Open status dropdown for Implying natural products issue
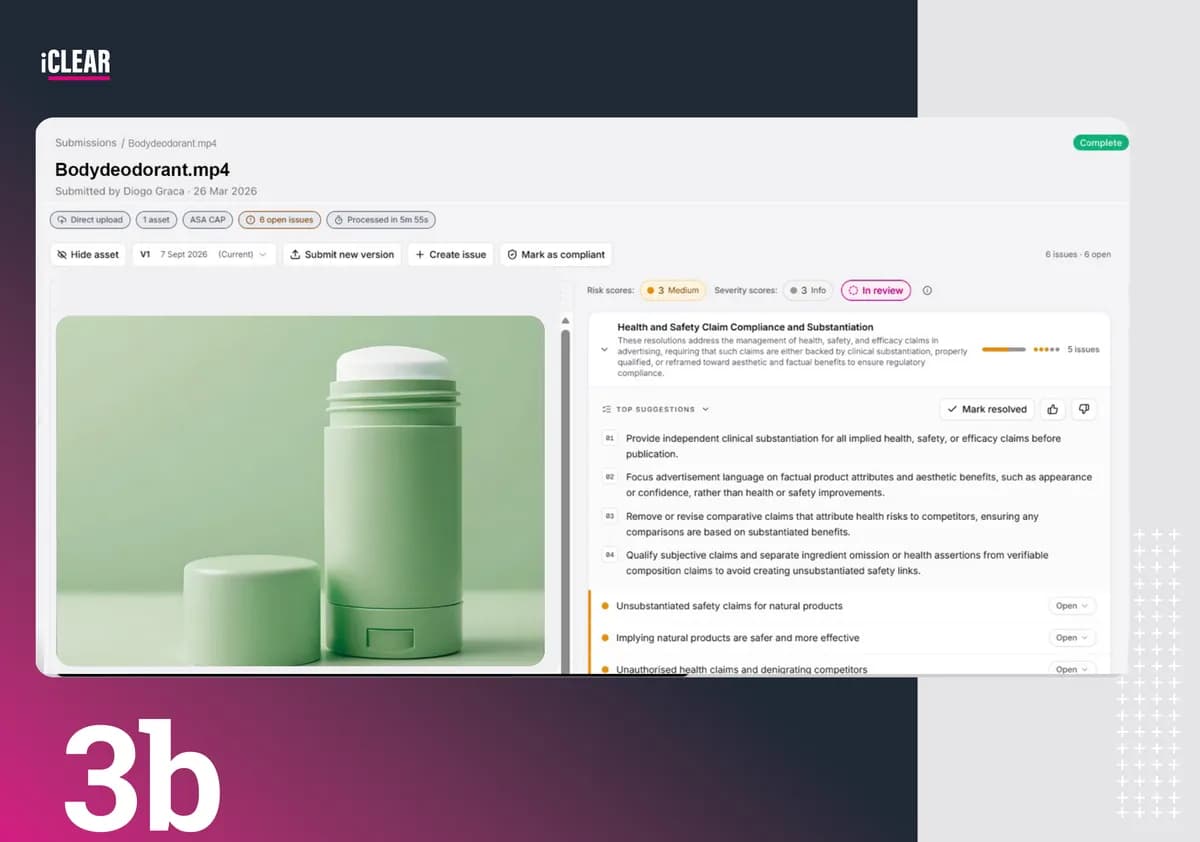This screenshot has width=1200, height=842. pos(1072,638)
